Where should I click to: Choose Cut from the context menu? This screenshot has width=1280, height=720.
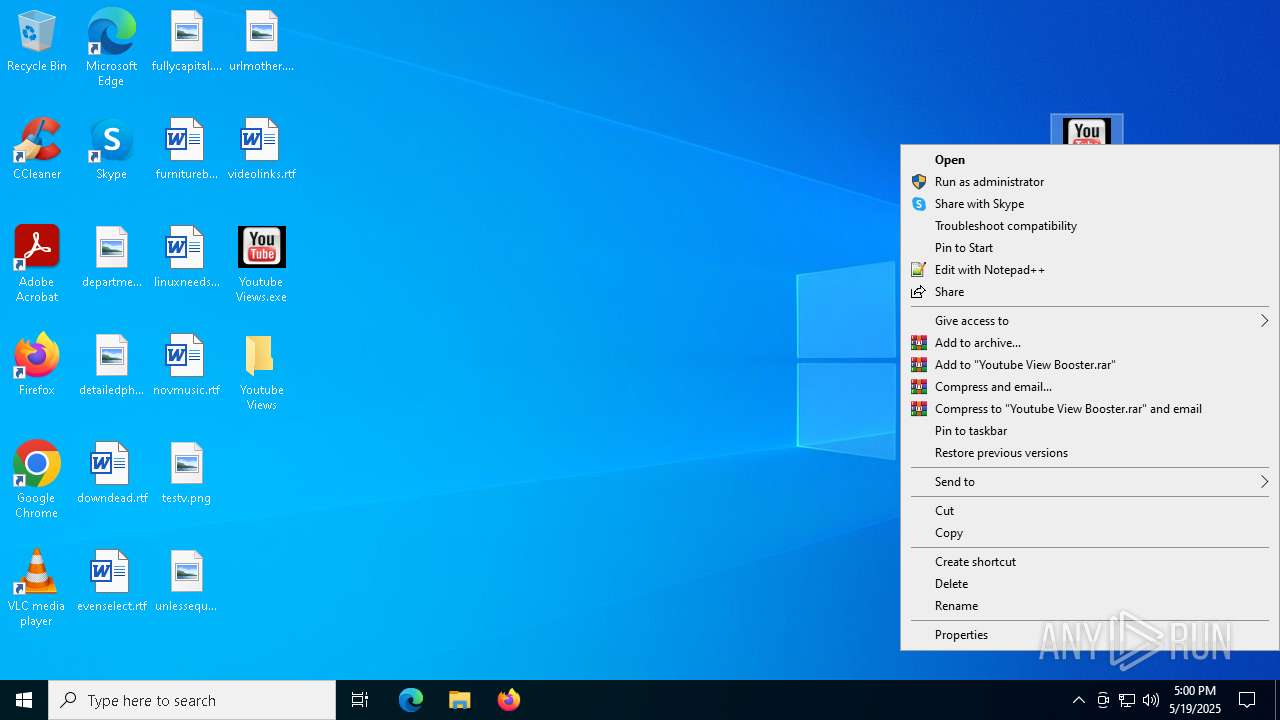click(x=1090, y=511)
